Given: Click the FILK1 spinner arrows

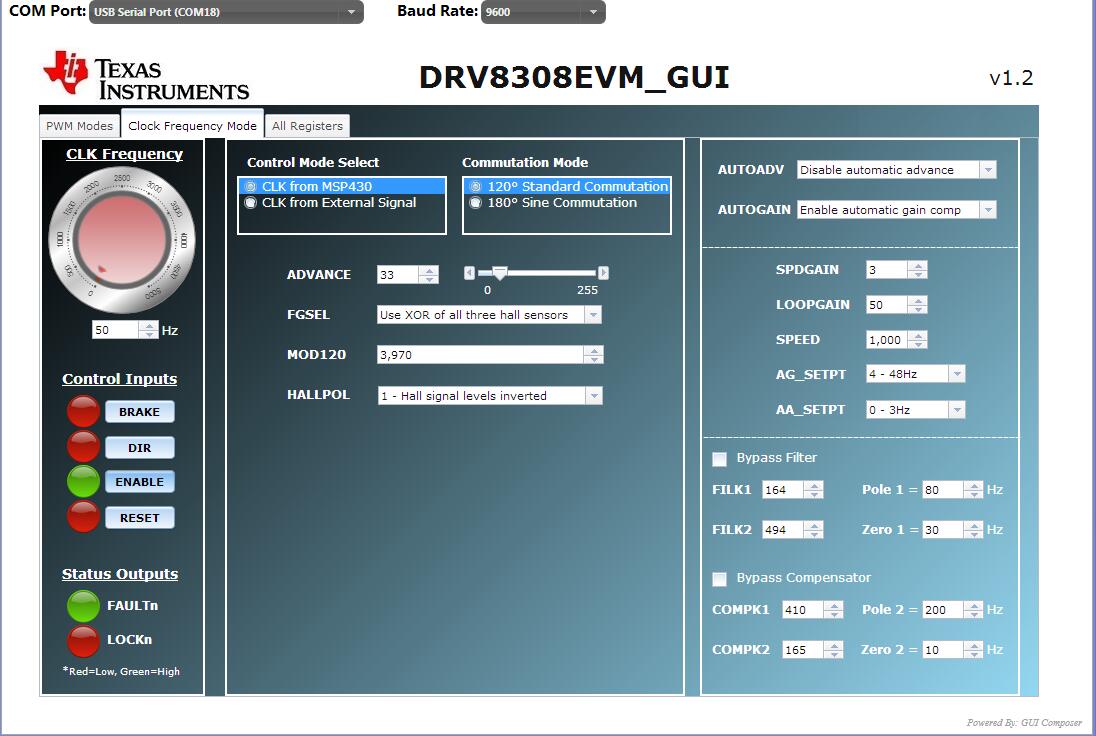Looking at the screenshot, I should [x=813, y=490].
